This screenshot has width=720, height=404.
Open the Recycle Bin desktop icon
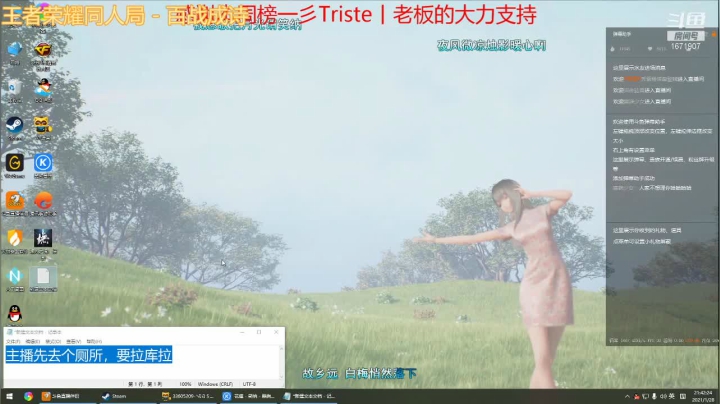[15, 88]
